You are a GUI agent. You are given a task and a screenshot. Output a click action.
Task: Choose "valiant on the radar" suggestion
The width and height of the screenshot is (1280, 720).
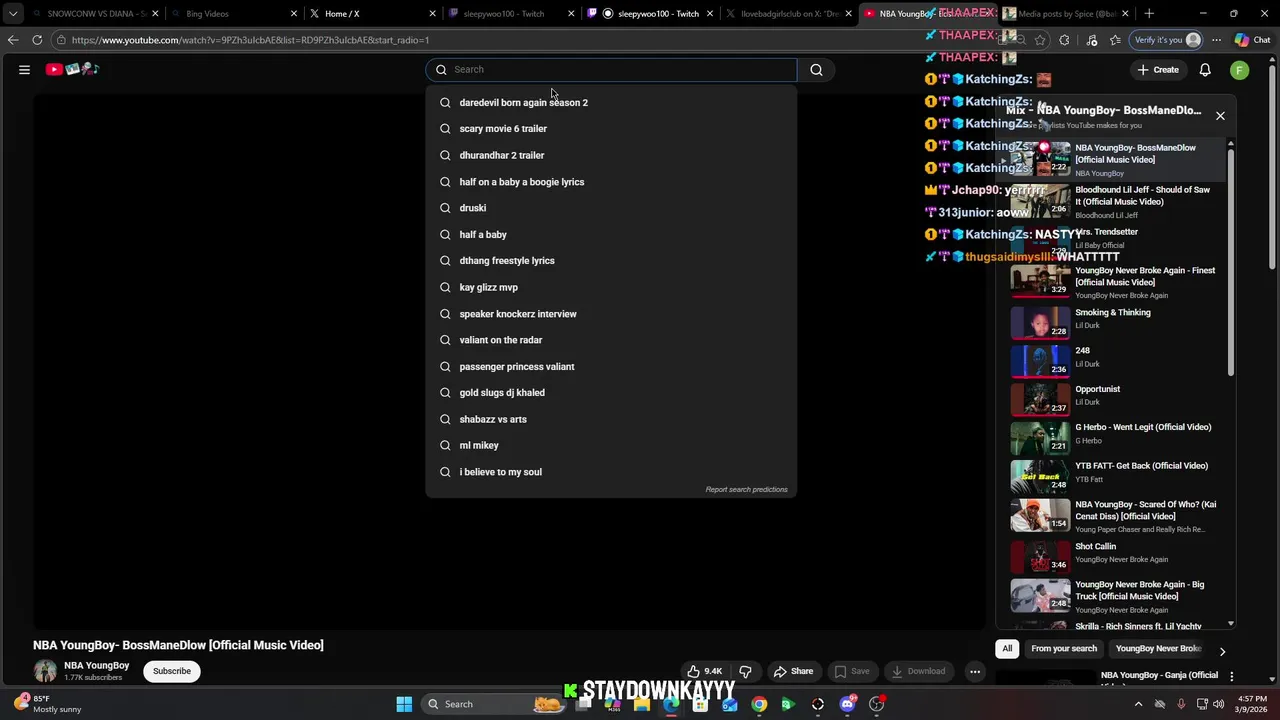(611, 340)
